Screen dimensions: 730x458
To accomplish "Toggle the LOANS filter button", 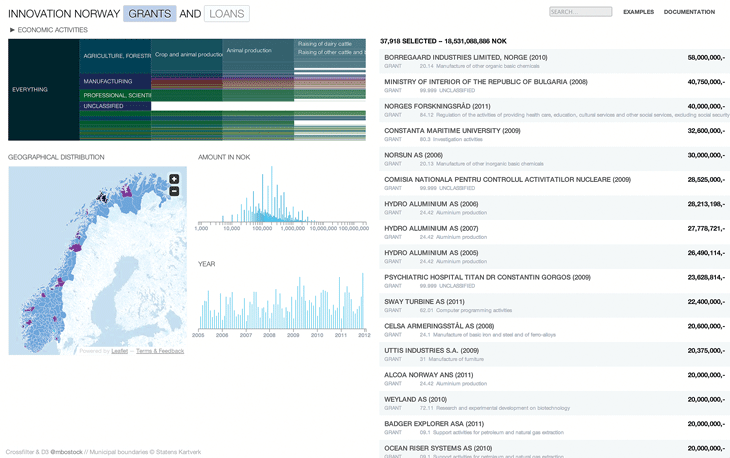I will [227, 13].
